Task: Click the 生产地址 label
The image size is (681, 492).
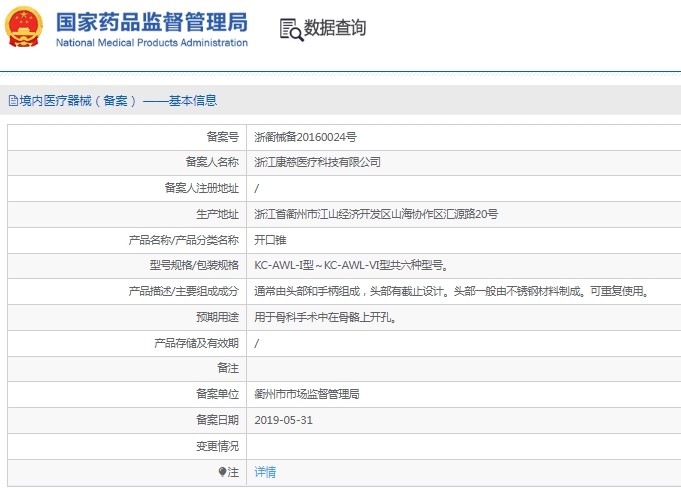Action: coord(218,214)
